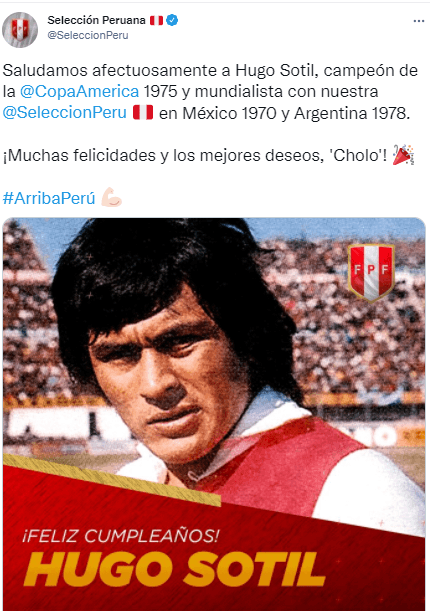The image size is (430, 611).
Task: Open the Selección Peruana profile avatar
Action: [x=20, y=30]
